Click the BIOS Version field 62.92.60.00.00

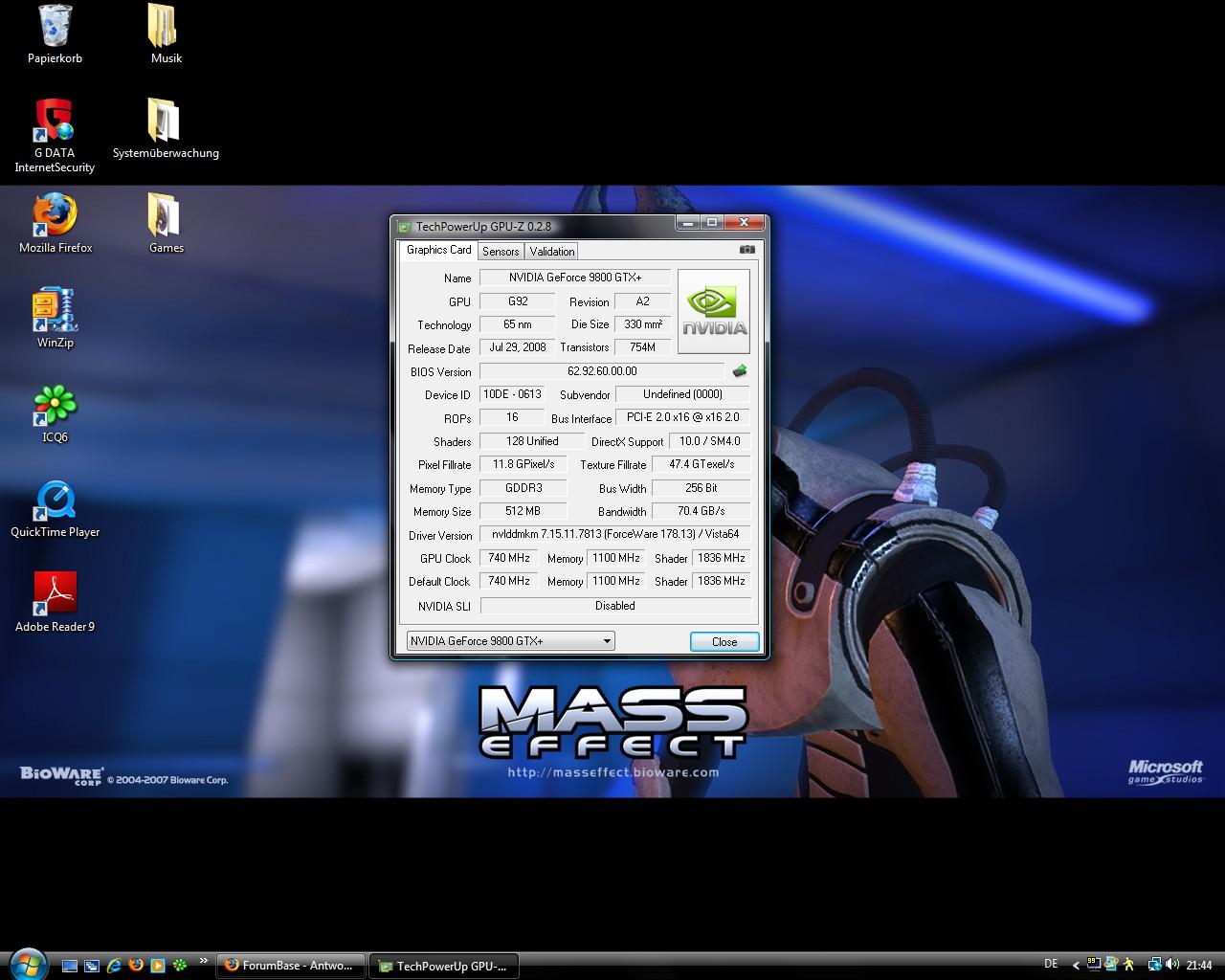[602, 371]
